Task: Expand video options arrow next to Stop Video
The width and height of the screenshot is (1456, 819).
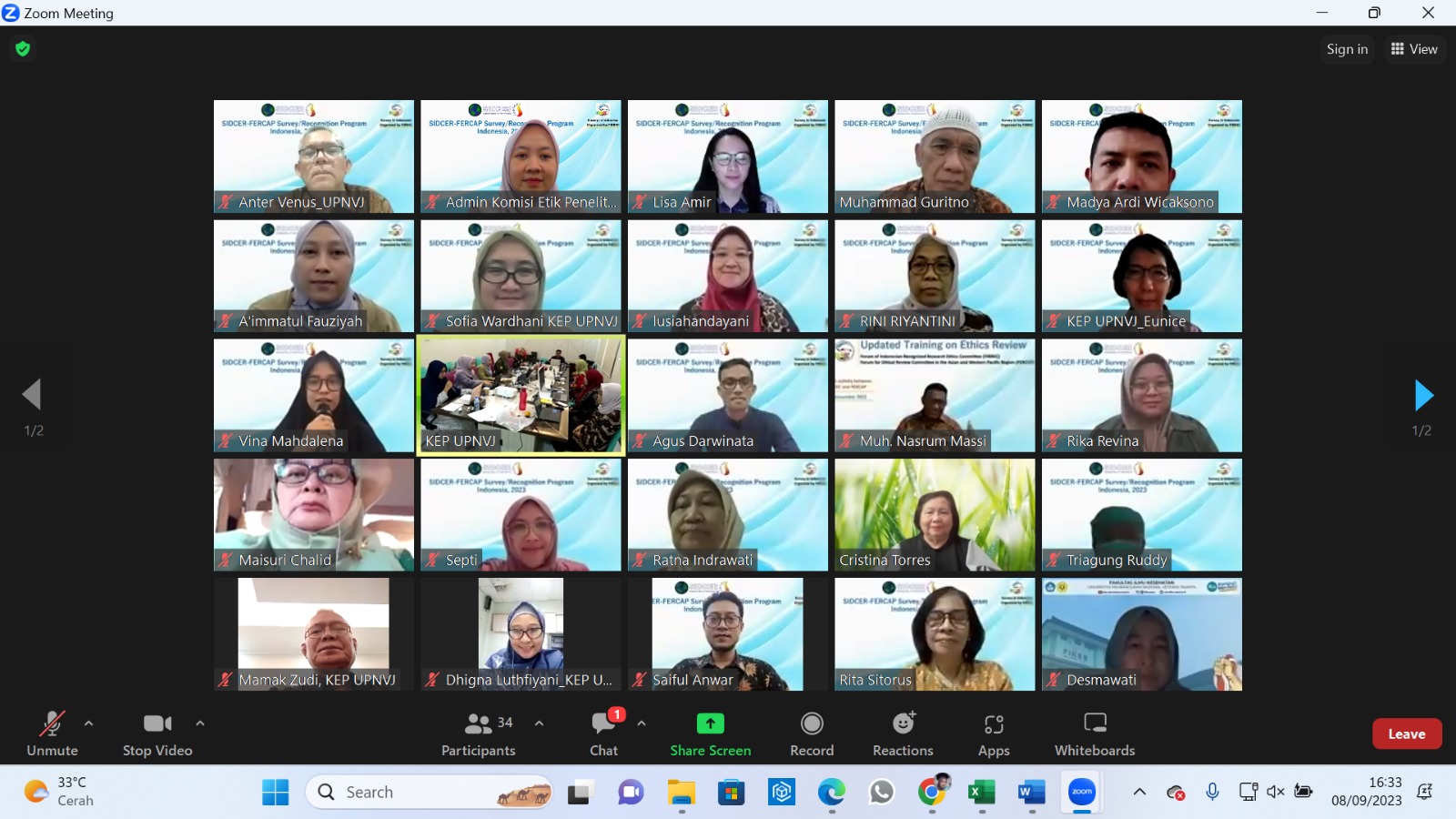Action: click(x=200, y=723)
